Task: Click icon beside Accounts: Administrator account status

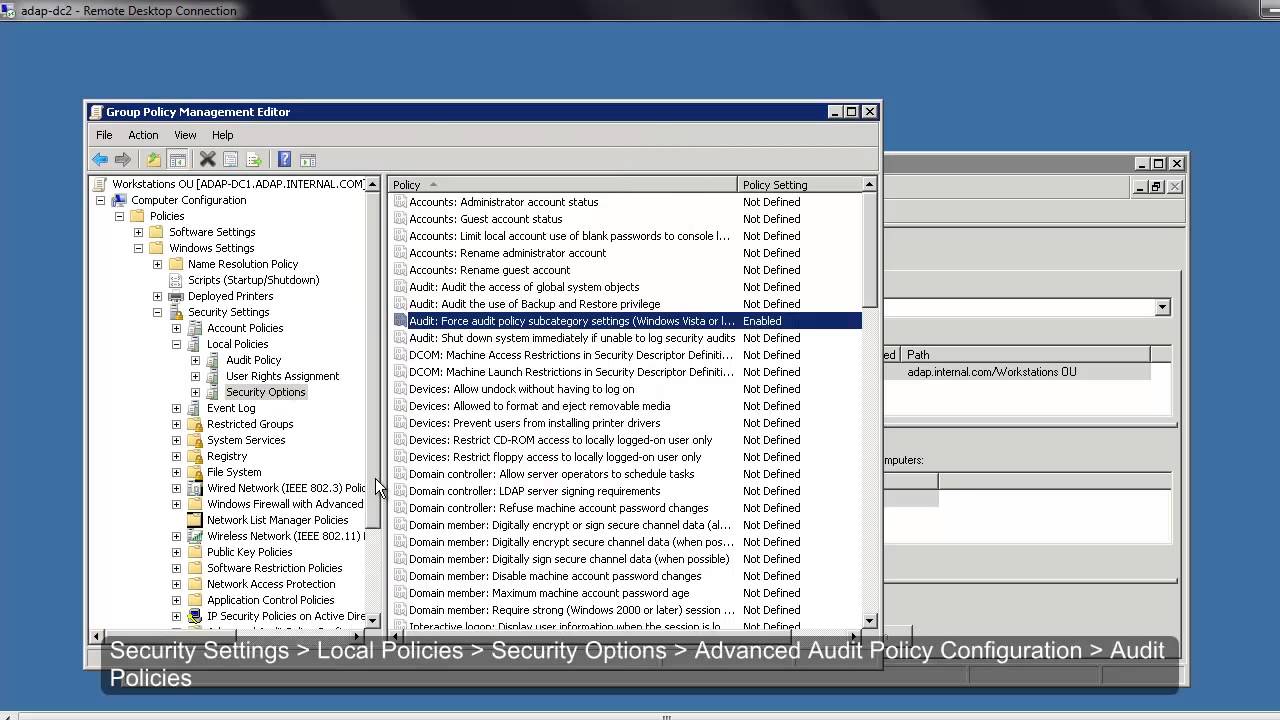Action: (400, 202)
